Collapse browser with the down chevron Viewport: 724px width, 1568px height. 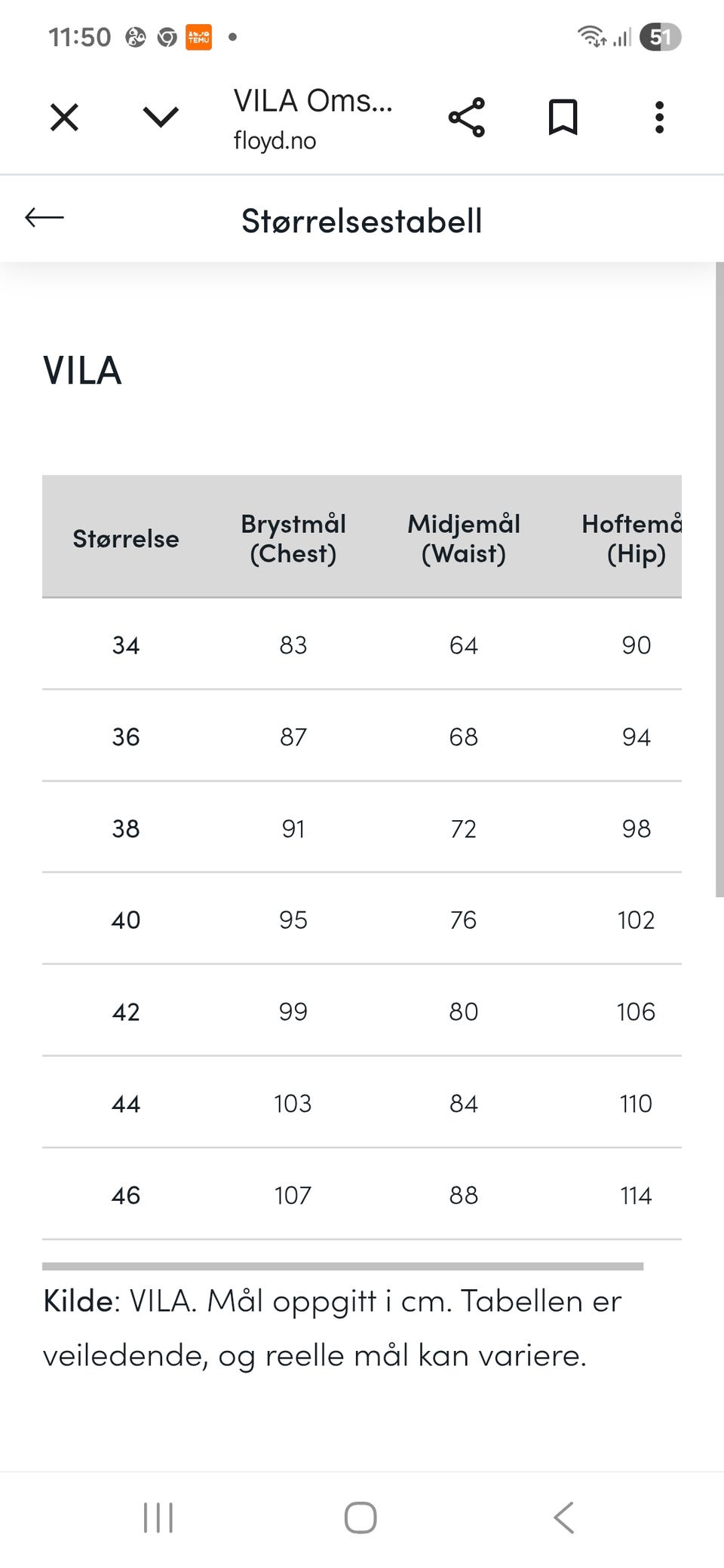(x=161, y=118)
